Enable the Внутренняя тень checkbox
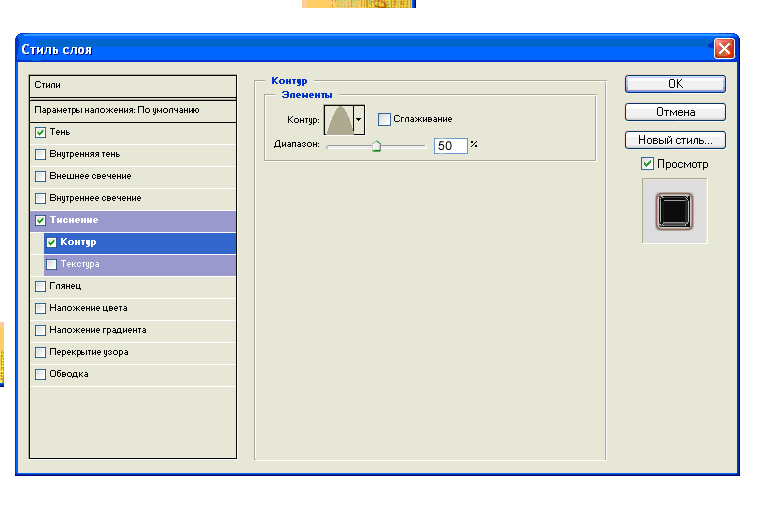 click(x=41, y=154)
